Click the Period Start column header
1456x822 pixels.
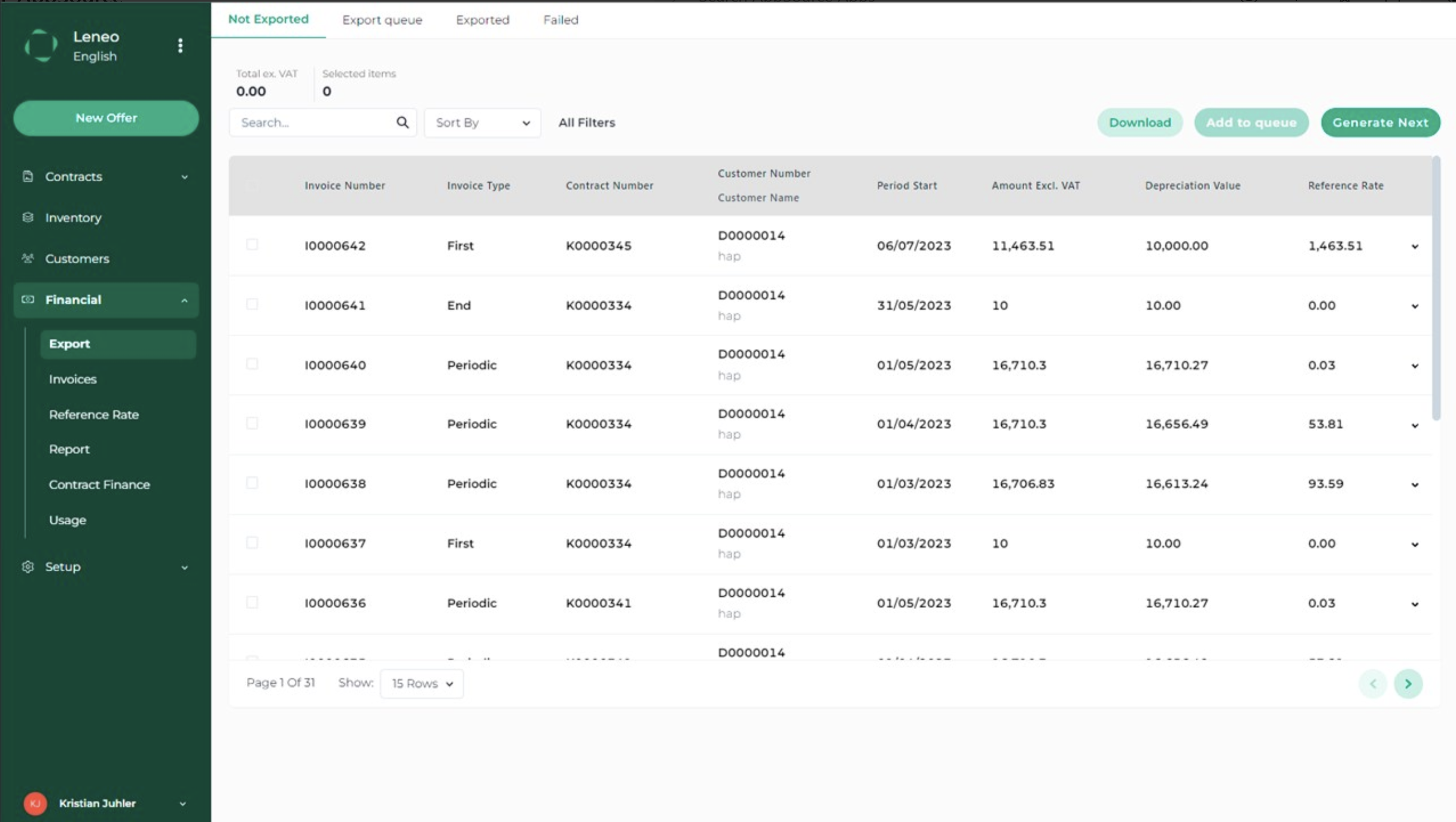click(x=907, y=185)
